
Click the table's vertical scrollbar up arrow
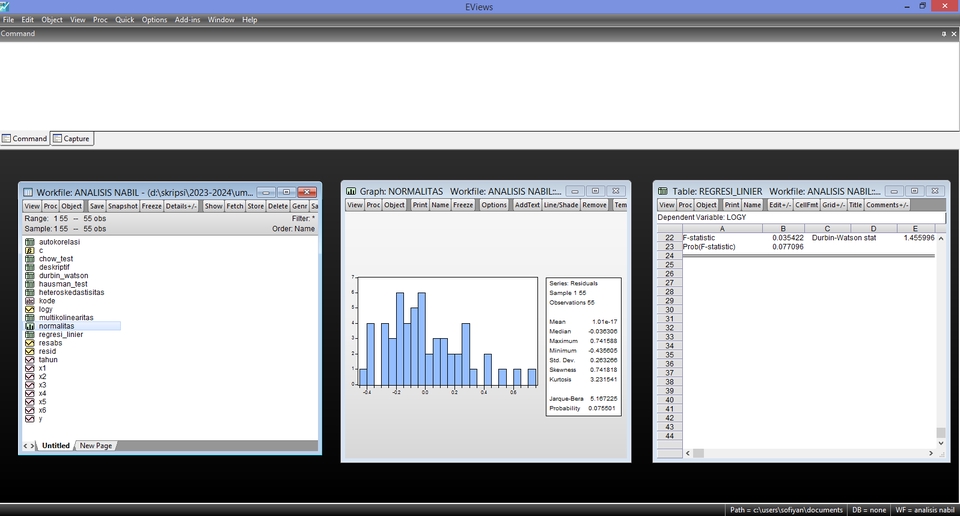(x=940, y=238)
